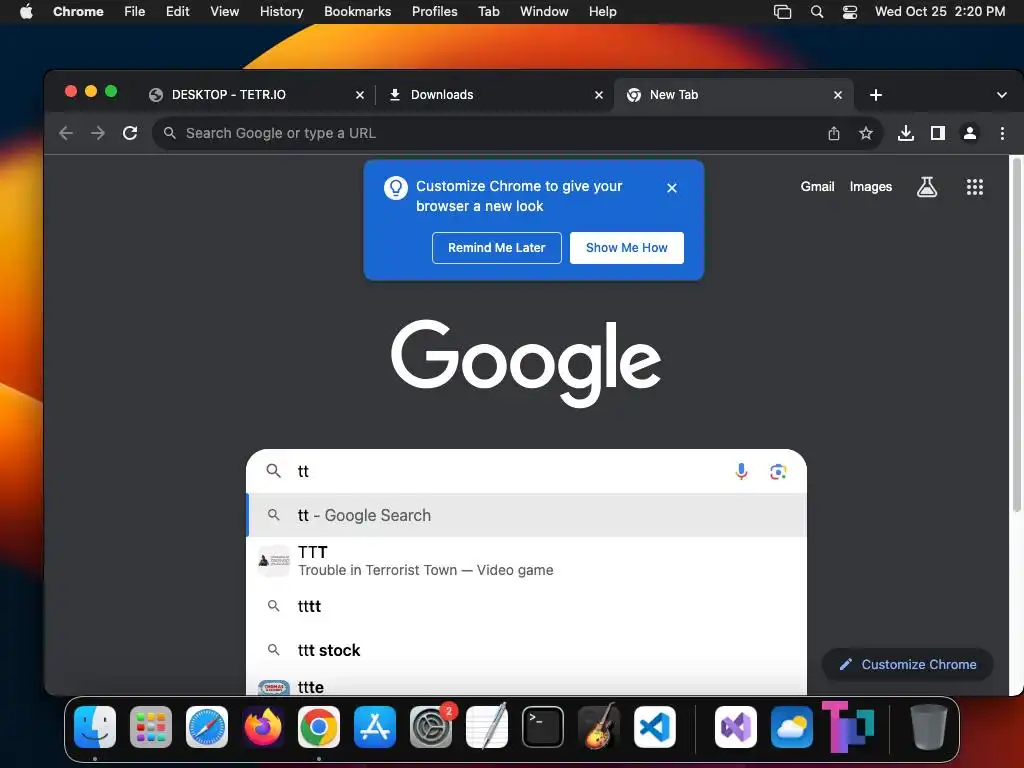Open the Weather app from the dock

coord(792,727)
